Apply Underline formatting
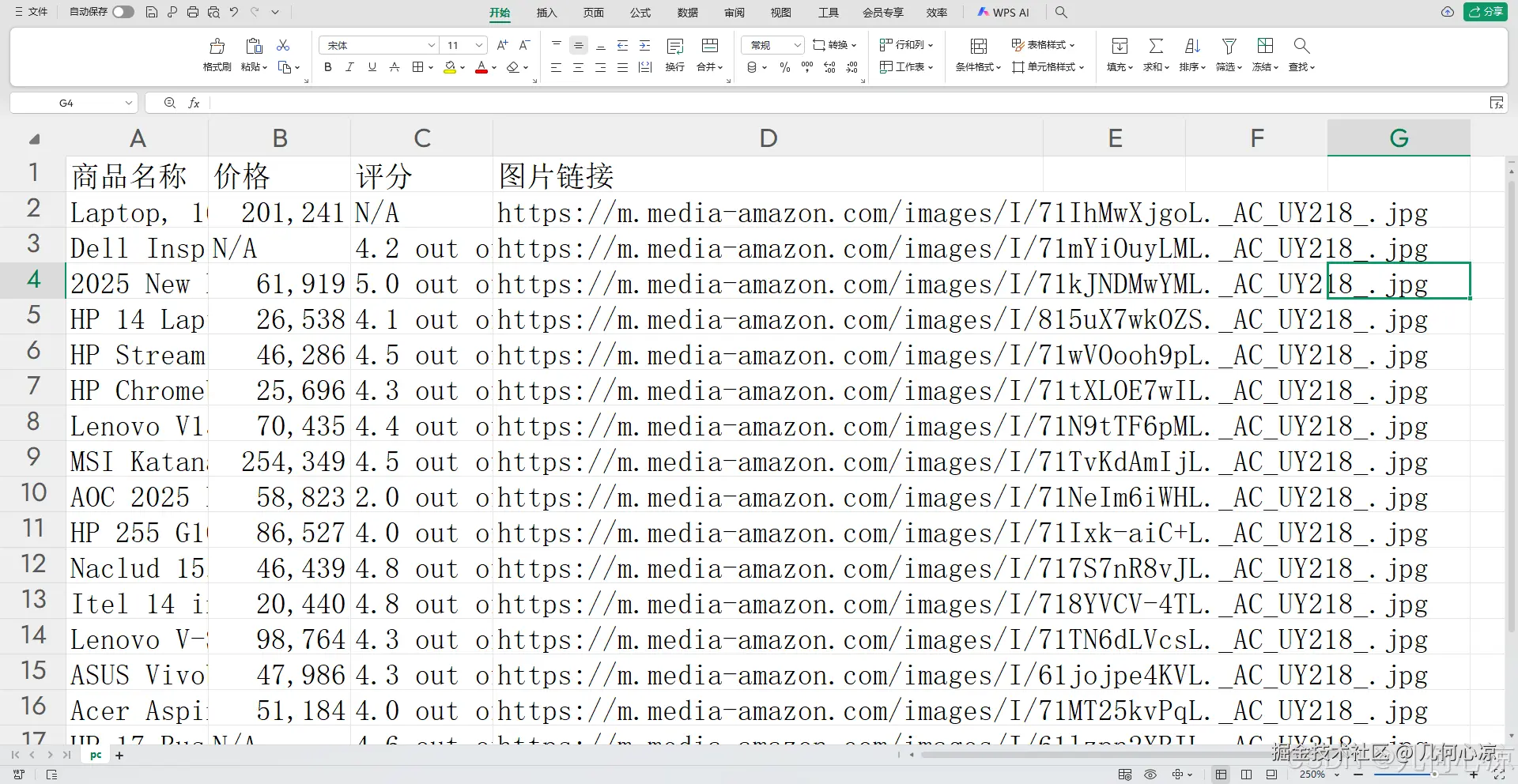 click(372, 67)
